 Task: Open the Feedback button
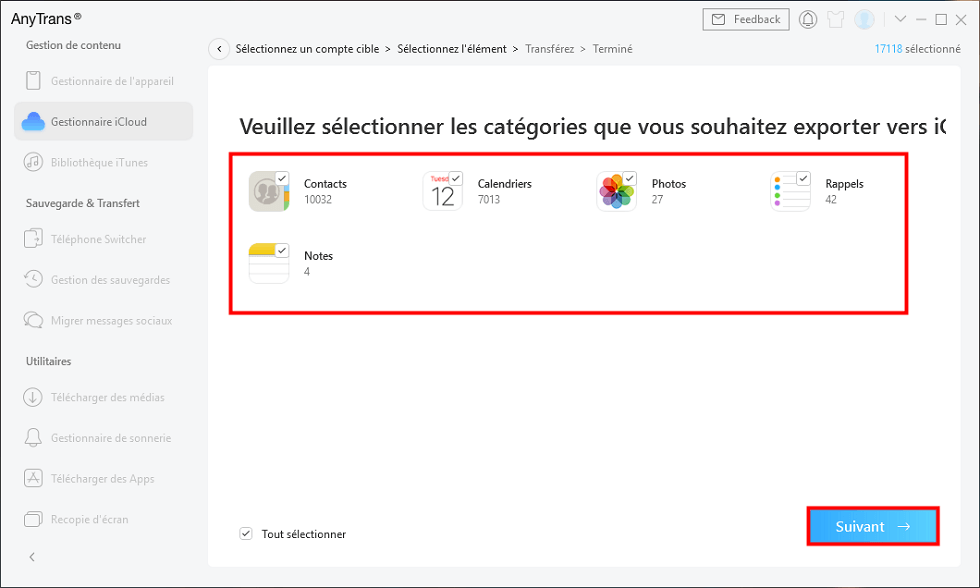[x=746, y=19]
